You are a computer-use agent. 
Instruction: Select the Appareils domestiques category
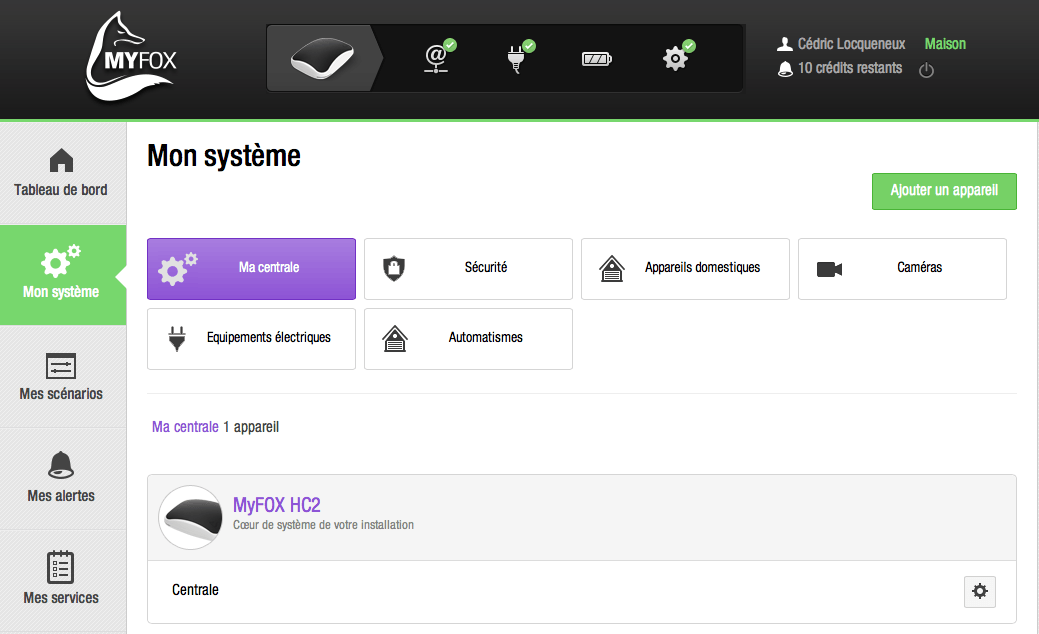click(685, 269)
